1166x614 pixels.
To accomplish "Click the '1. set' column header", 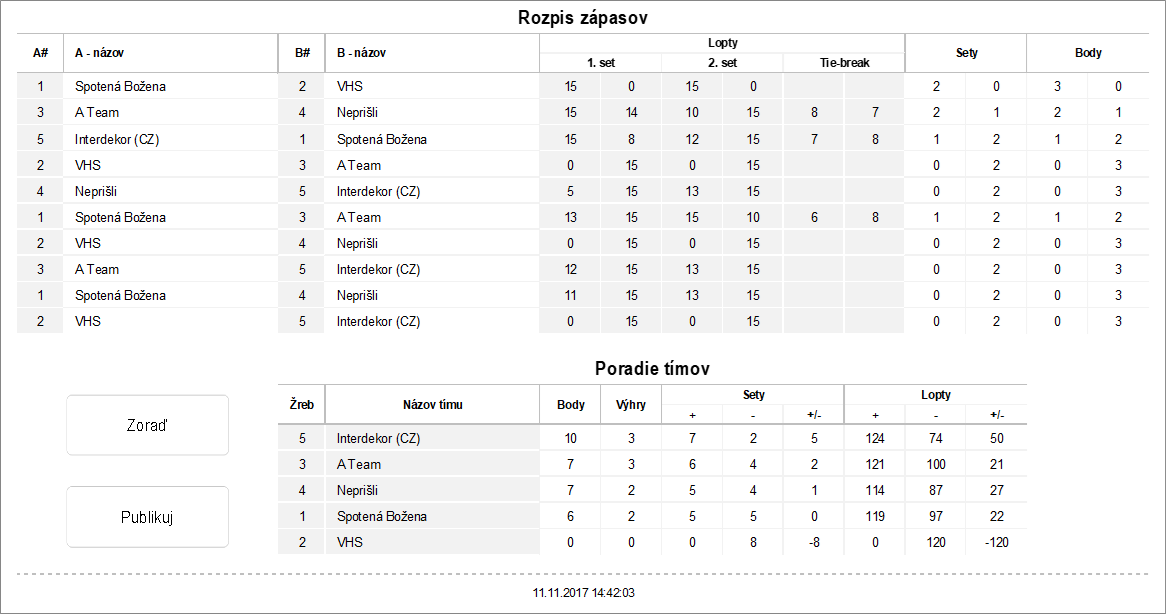I will (x=600, y=62).
